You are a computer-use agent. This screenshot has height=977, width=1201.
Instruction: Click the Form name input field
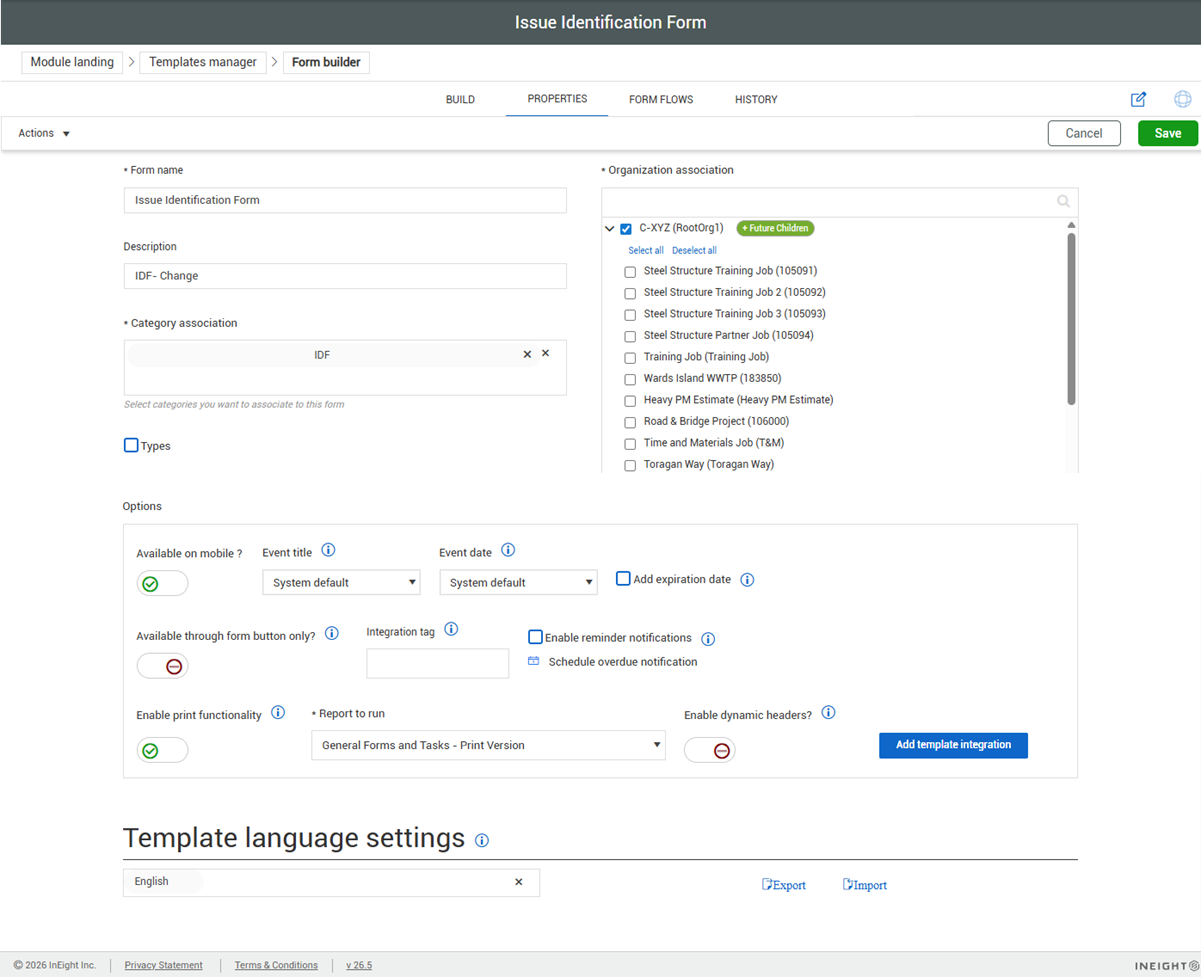[x=345, y=200]
